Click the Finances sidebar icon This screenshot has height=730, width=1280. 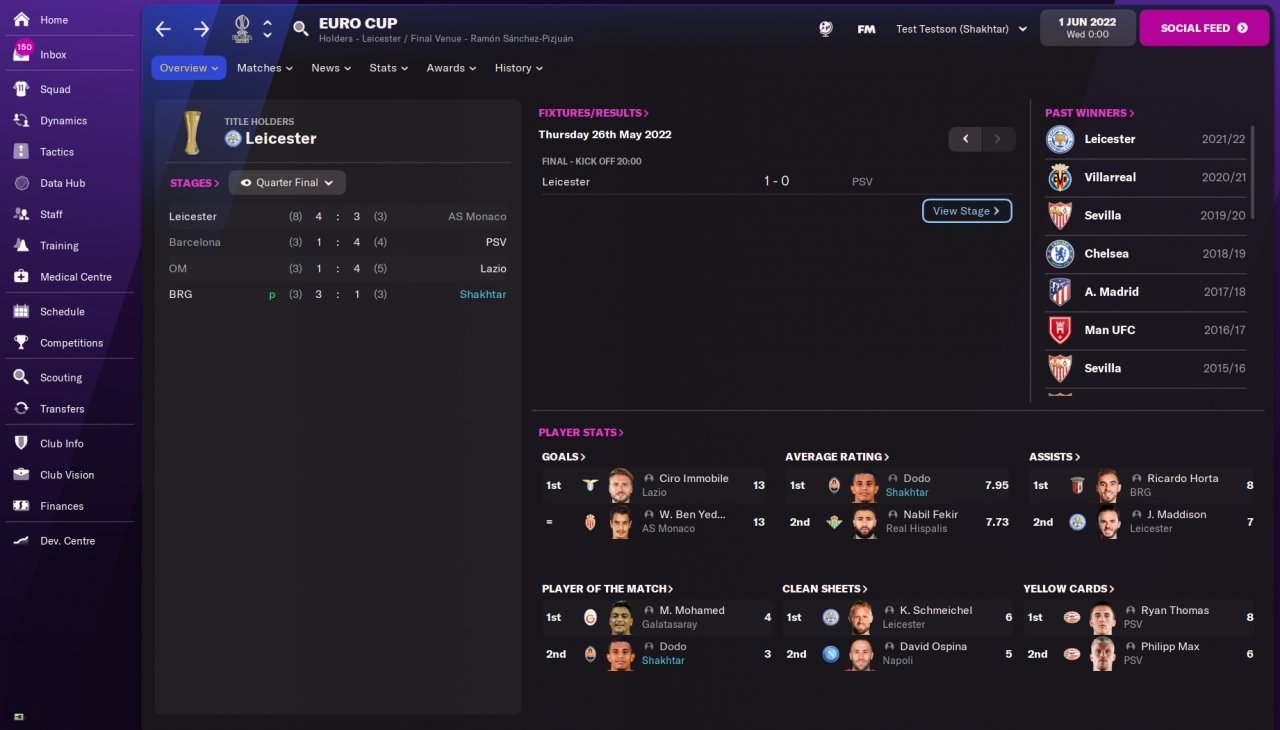coord(21,505)
